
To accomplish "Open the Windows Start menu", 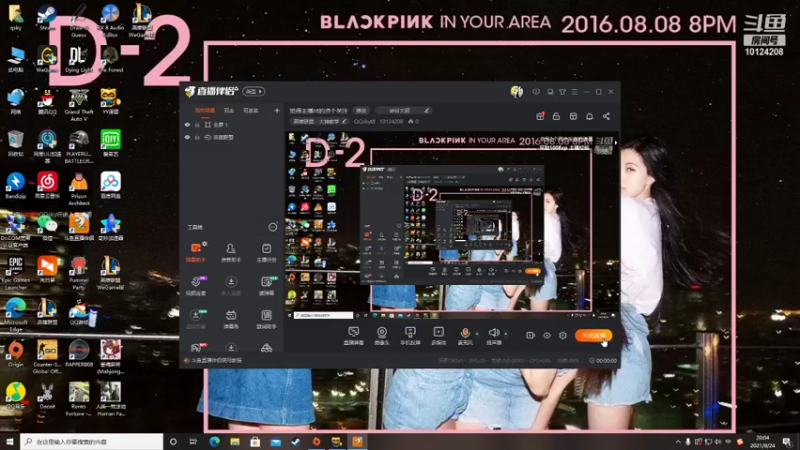I will 10,441.
